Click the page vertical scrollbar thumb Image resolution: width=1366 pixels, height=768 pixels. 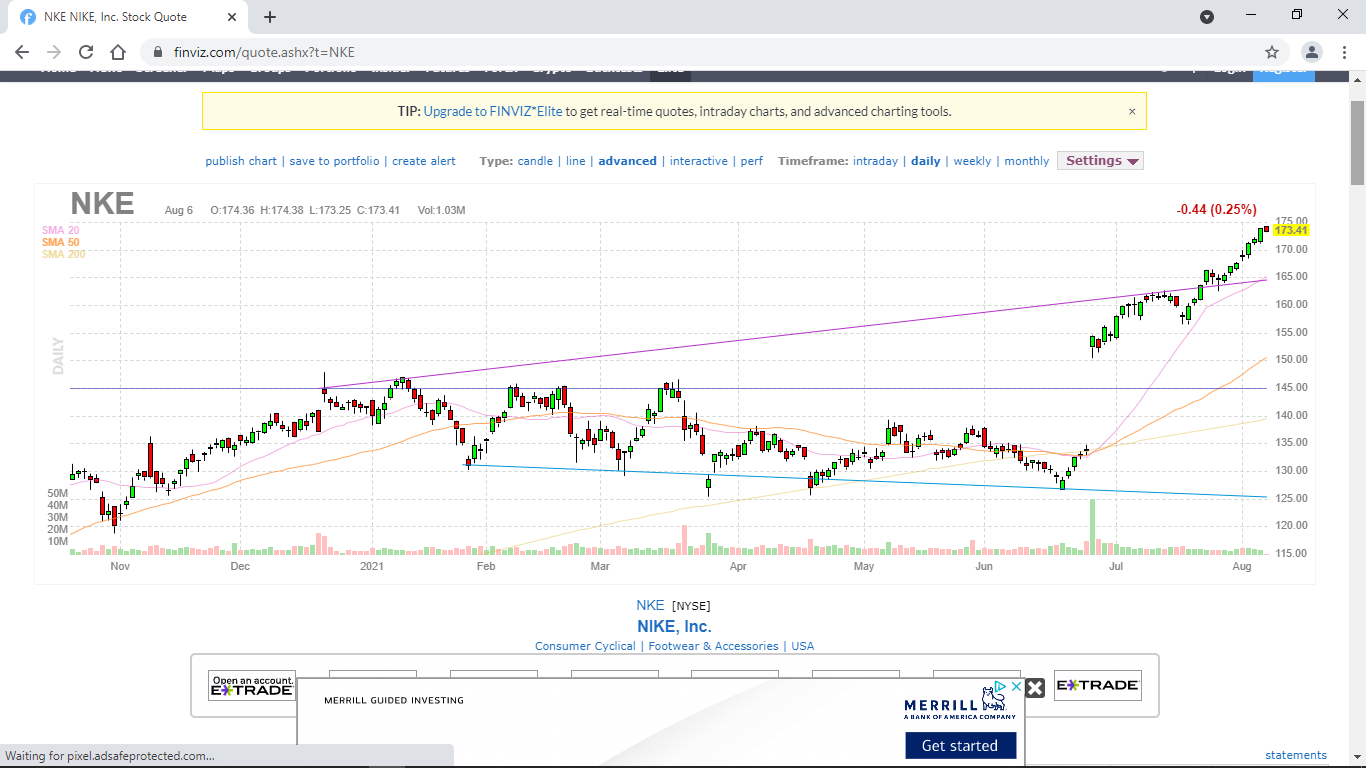point(1357,143)
